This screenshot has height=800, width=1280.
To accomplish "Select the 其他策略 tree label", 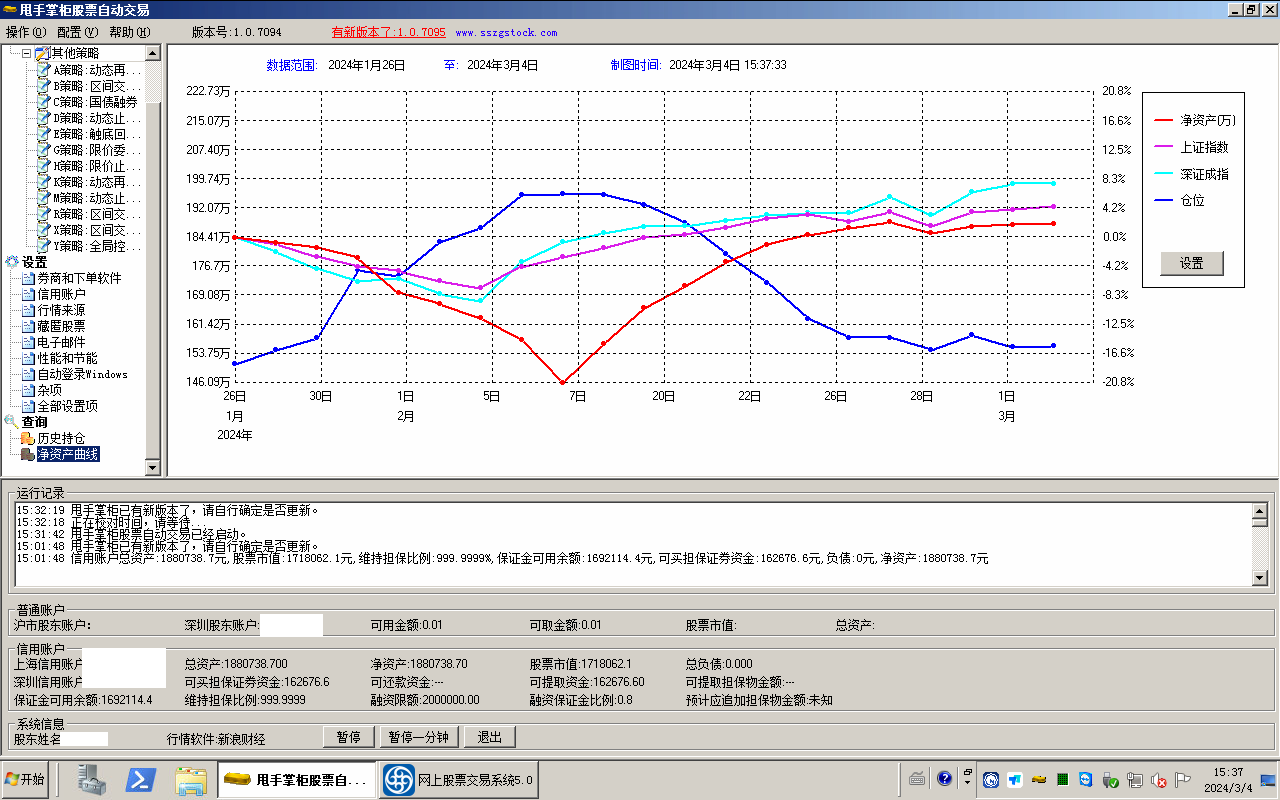I will point(75,54).
